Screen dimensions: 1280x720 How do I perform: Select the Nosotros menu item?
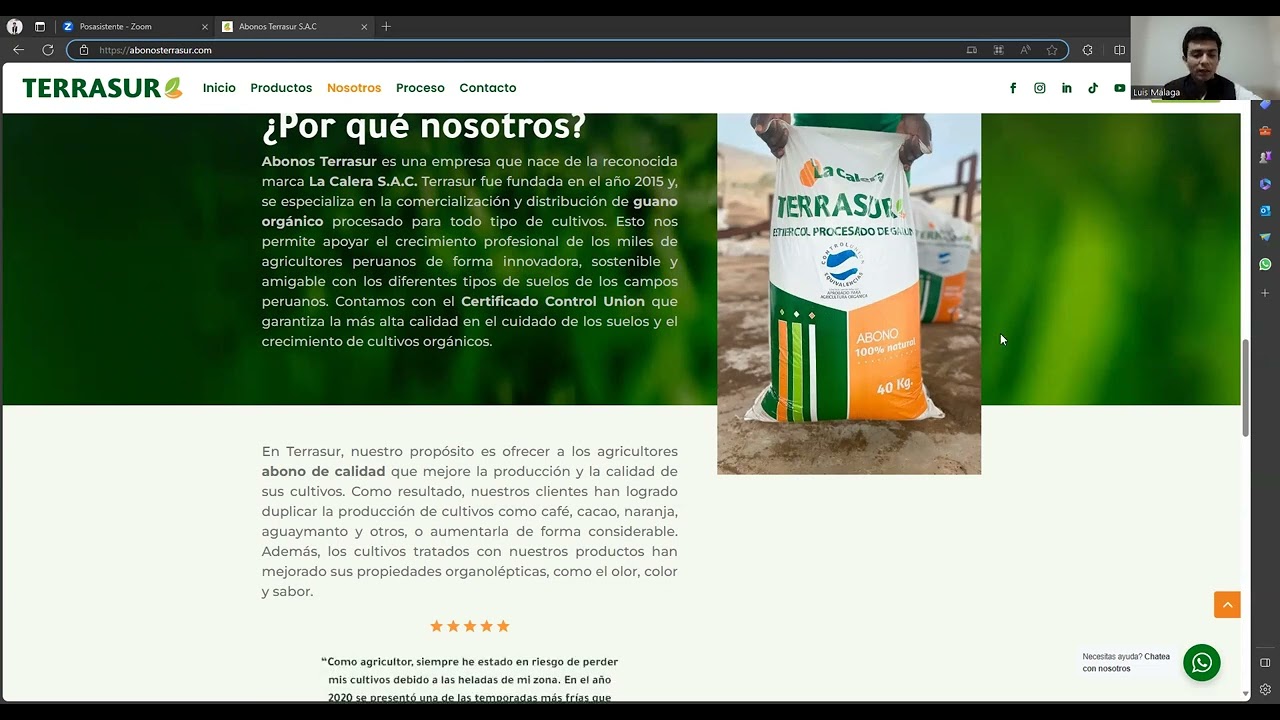point(354,88)
